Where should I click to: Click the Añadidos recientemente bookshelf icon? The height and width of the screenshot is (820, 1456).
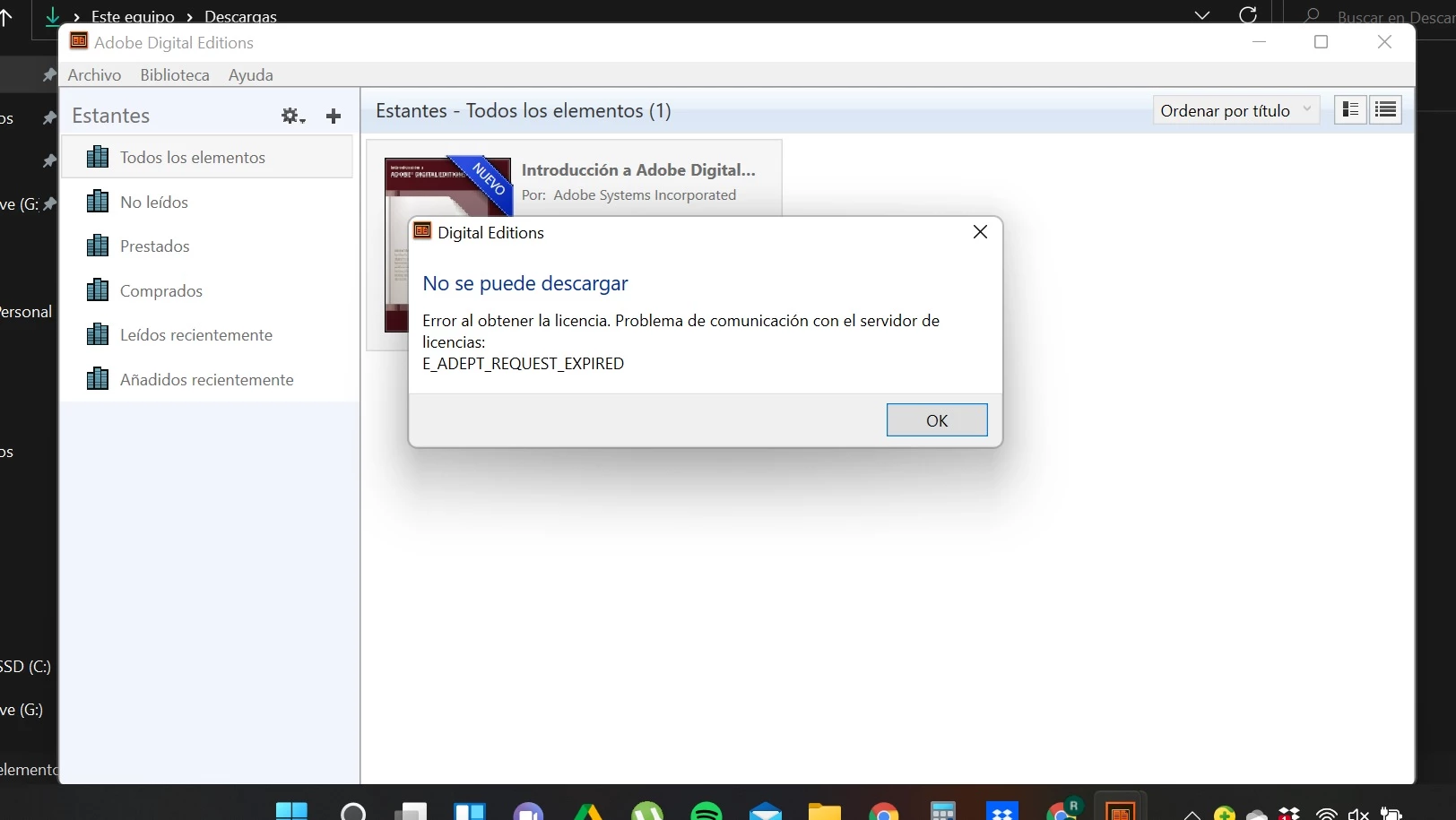98,379
